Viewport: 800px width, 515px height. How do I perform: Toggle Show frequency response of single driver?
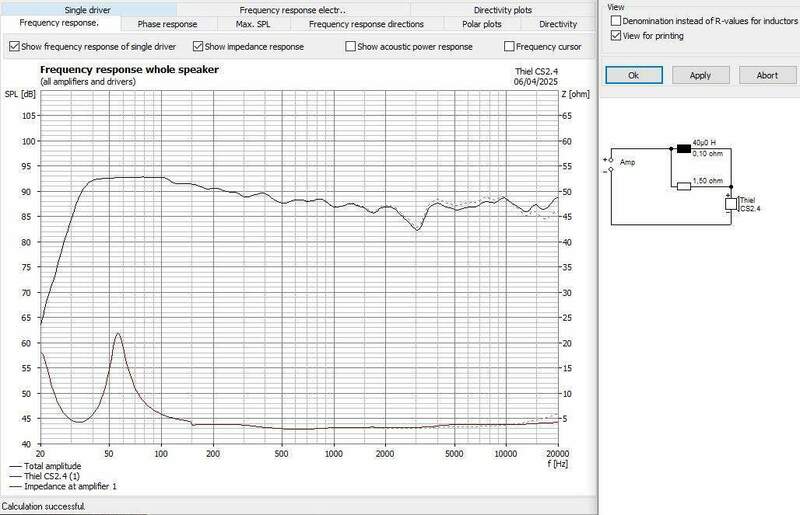pyautogui.click(x=13, y=46)
